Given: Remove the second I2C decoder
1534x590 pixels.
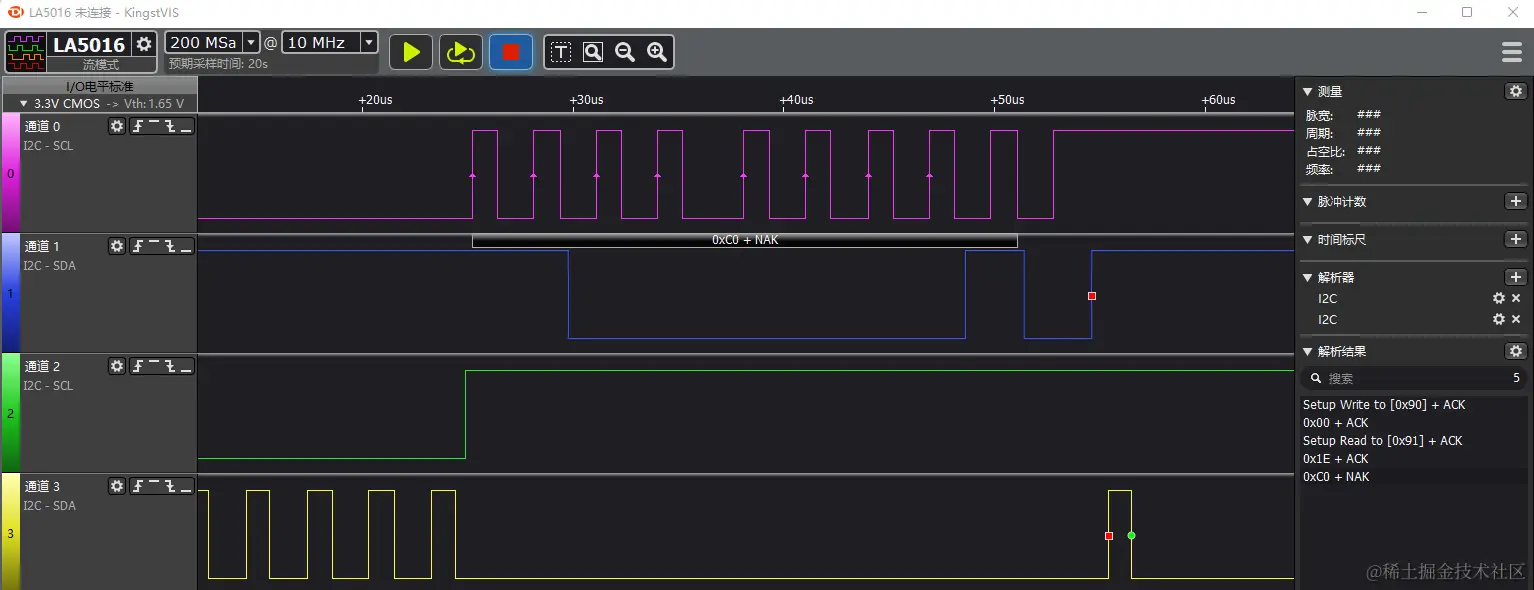Looking at the screenshot, I should point(1516,320).
